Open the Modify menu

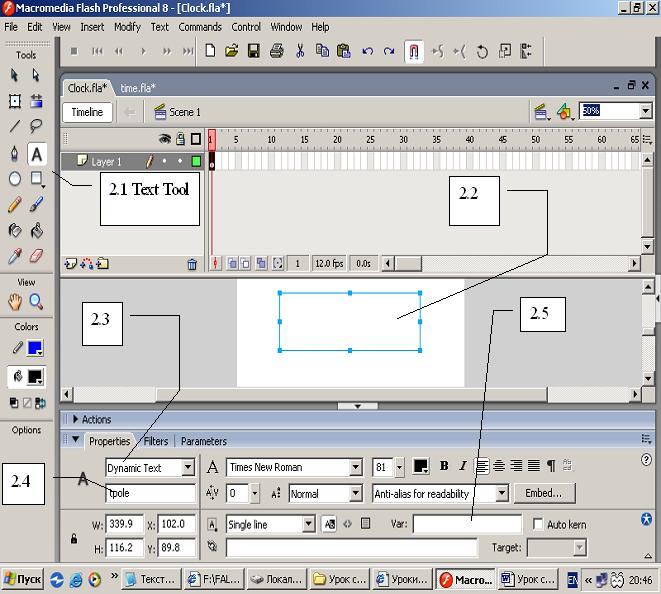coord(127,27)
